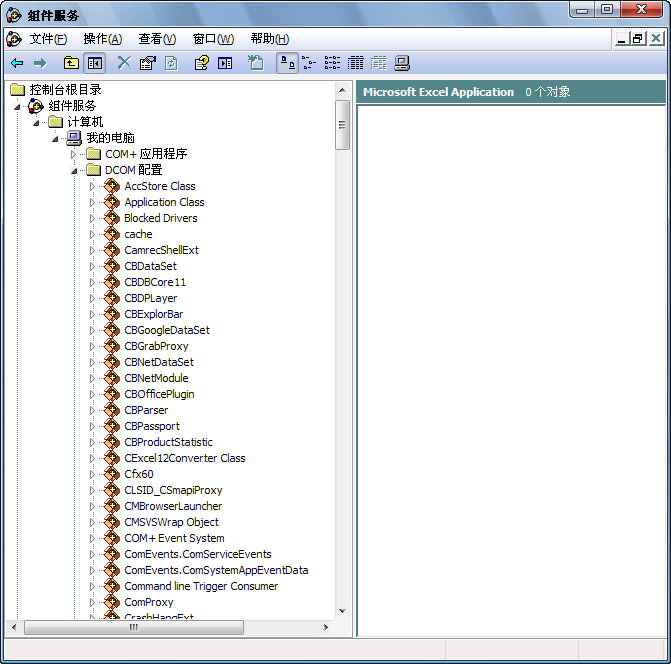Image resolution: width=671 pixels, height=664 pixels.
Task: Click the 组件服务 tree node icon
Action: (36, 106)
